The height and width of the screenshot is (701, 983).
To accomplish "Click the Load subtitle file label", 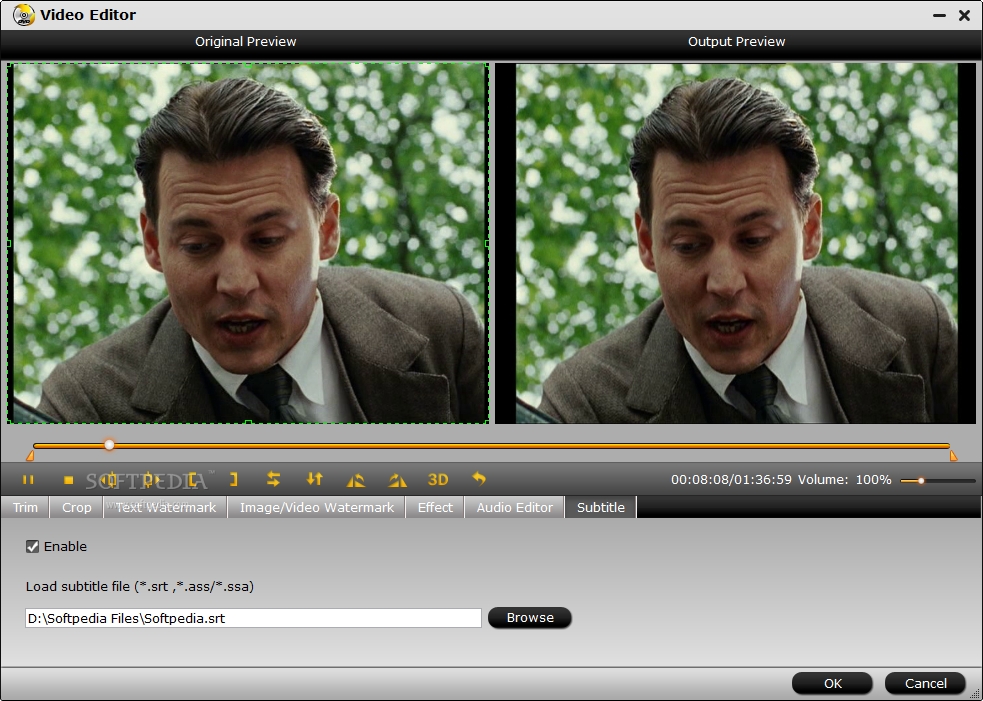I will click(x=140, y=587).
